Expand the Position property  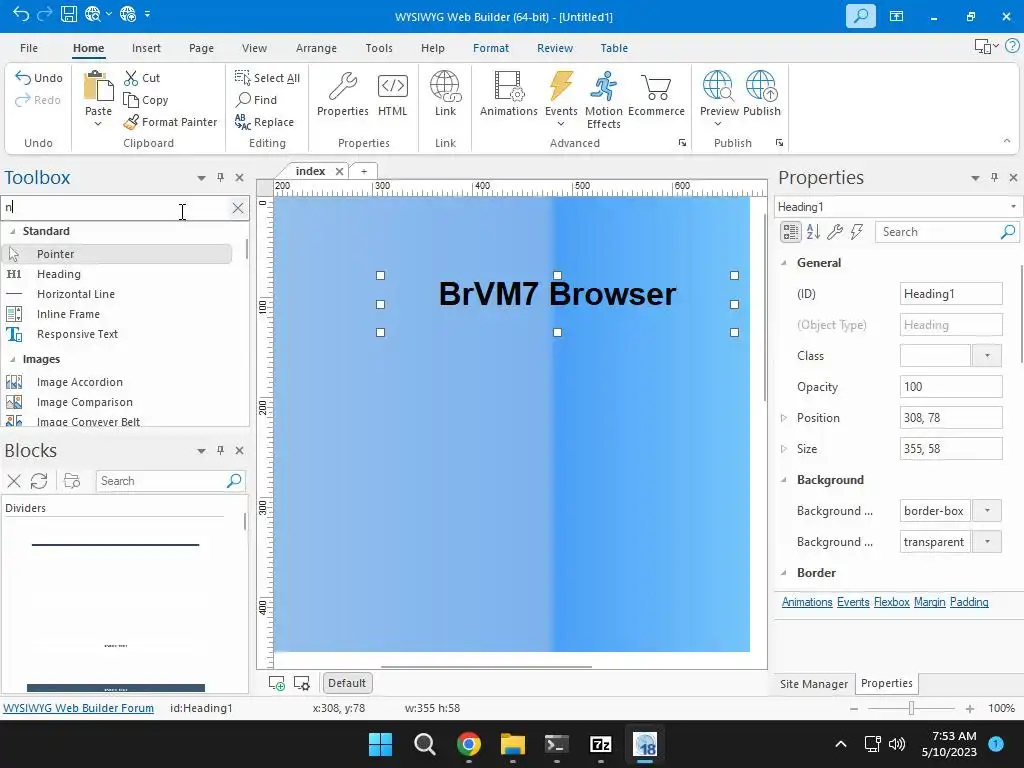pyautogui.click(x=784, y=418)
